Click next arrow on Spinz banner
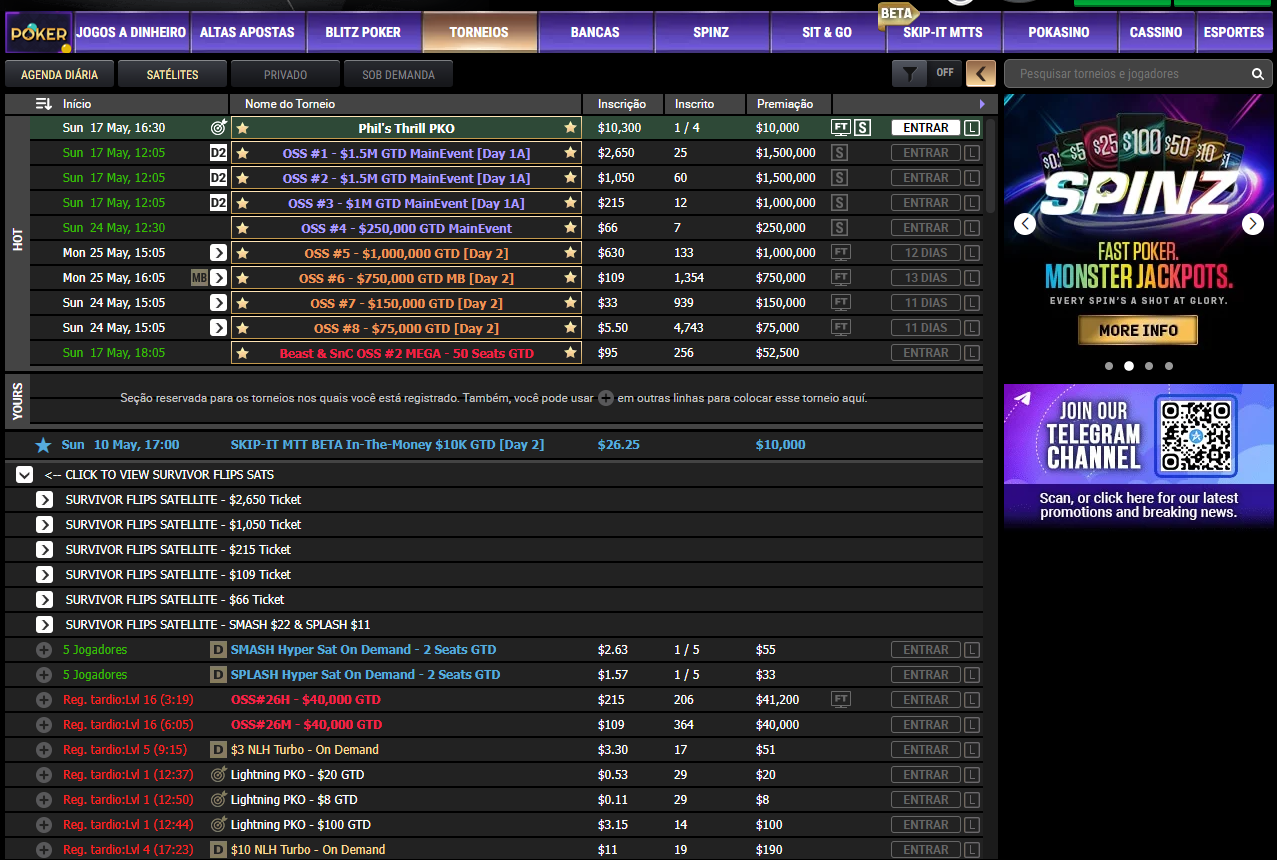Screen dimensions: 1277x860 1253,224
